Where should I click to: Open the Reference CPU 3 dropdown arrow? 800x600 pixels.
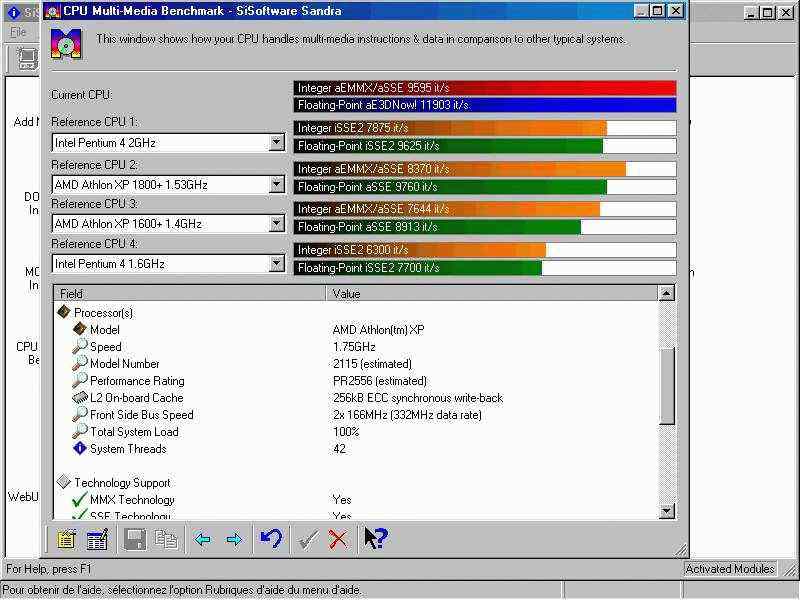pos(276,223)
